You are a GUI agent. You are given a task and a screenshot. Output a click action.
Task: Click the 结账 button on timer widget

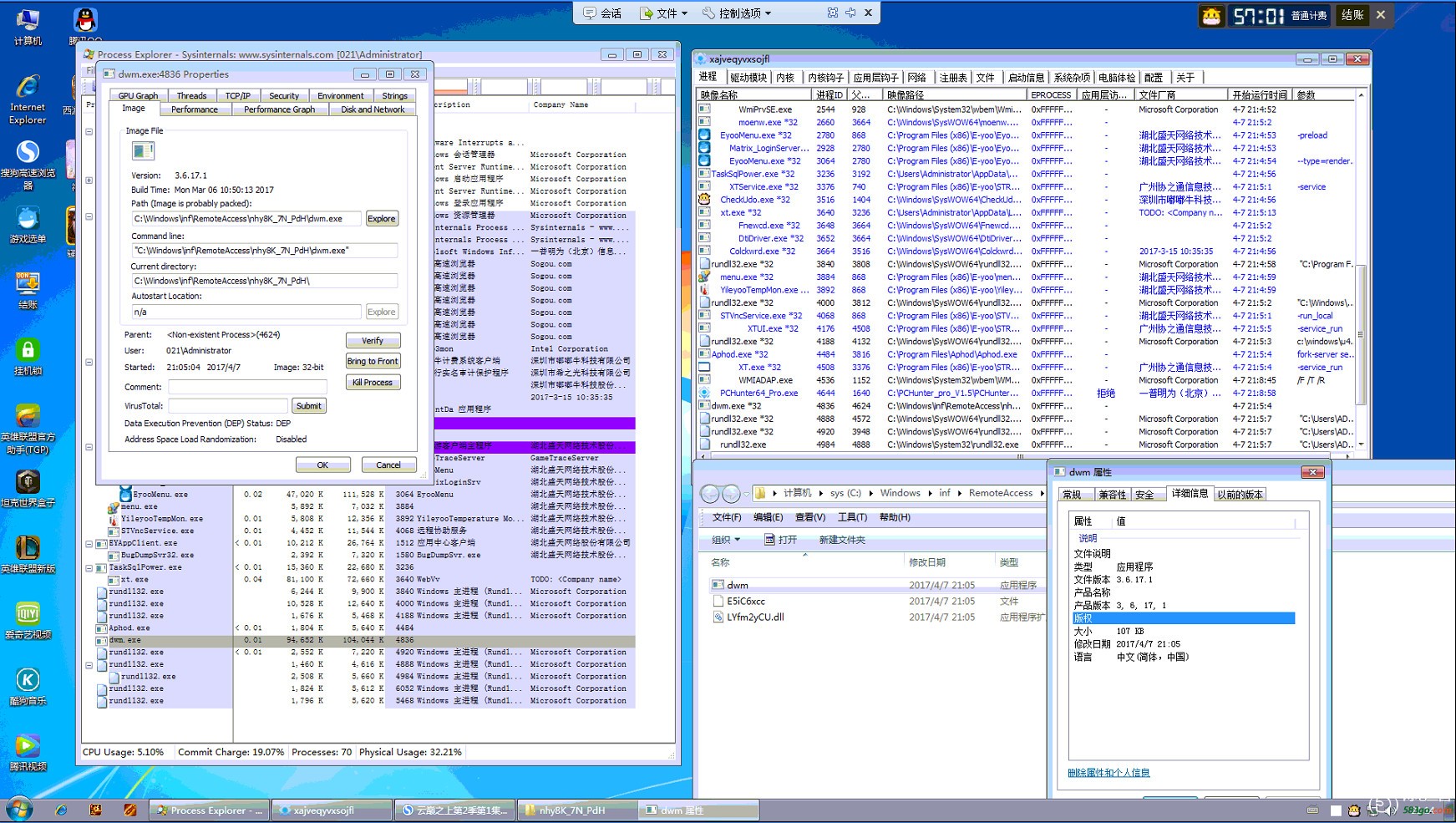(x=1352, y=14)
